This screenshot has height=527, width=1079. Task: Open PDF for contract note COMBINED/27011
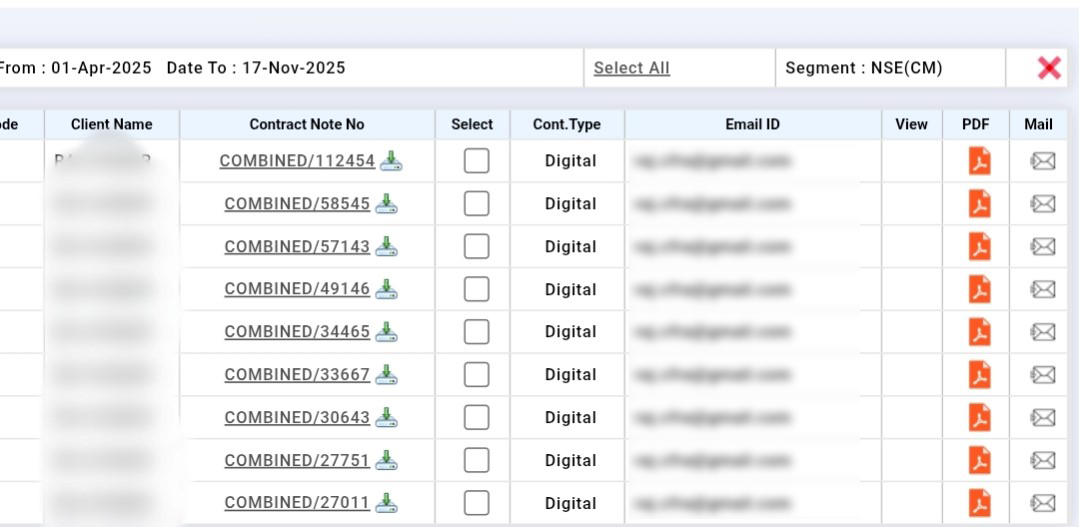pyautogui.click(x=980, y=503)
